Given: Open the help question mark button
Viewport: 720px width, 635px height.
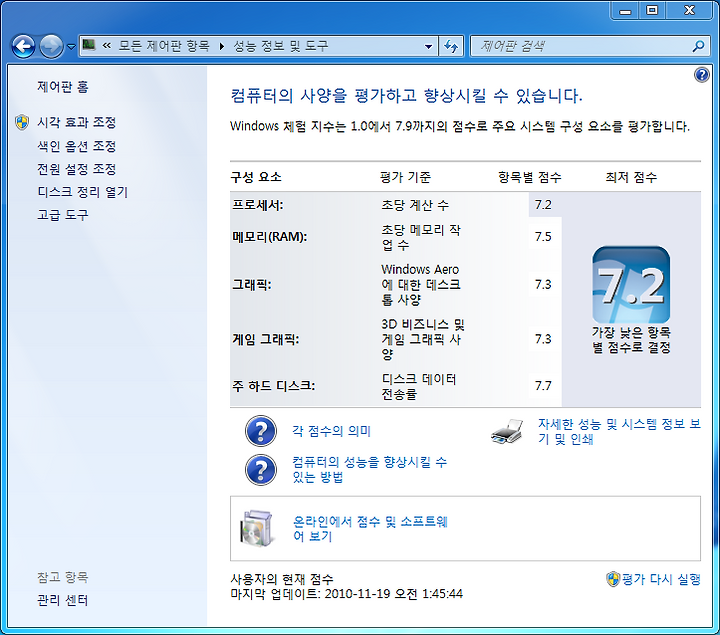Looking at the screenshot, I should coord(701,75).
